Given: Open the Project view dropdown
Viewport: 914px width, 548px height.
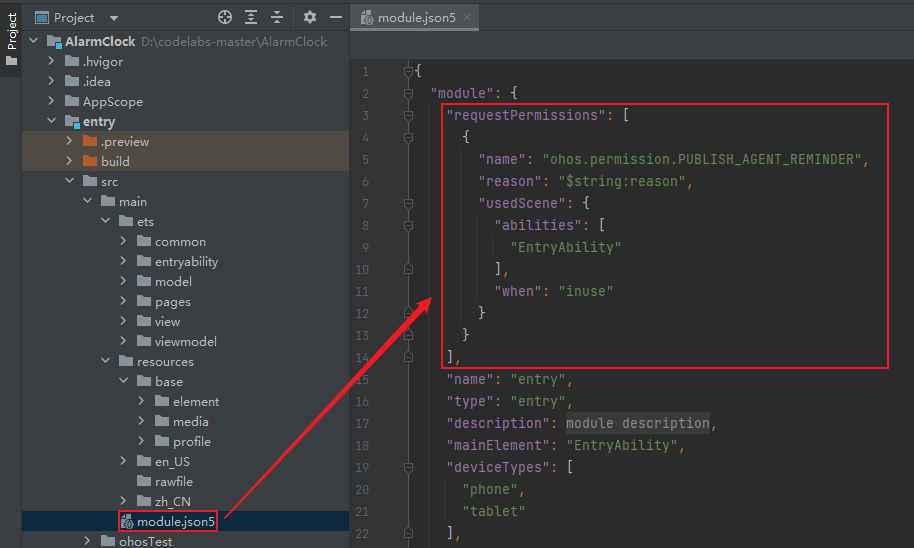Looking at the screenshot, I should 114,18.
